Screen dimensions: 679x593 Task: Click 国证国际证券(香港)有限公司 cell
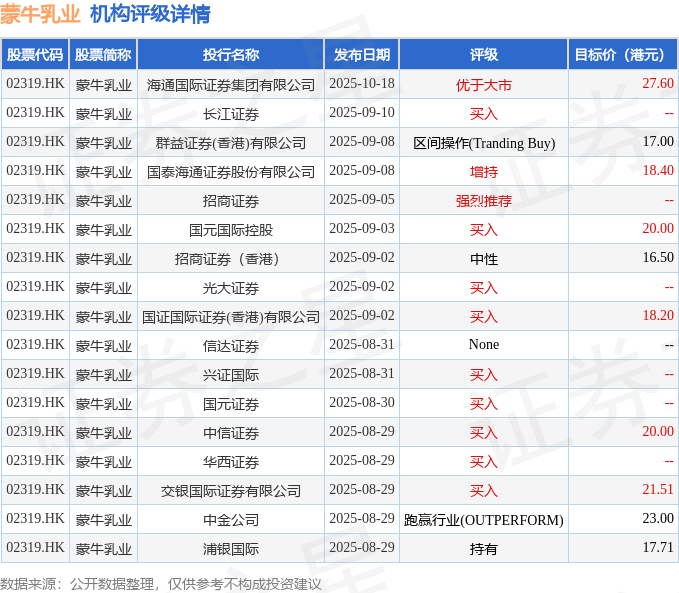click(231, 317)
